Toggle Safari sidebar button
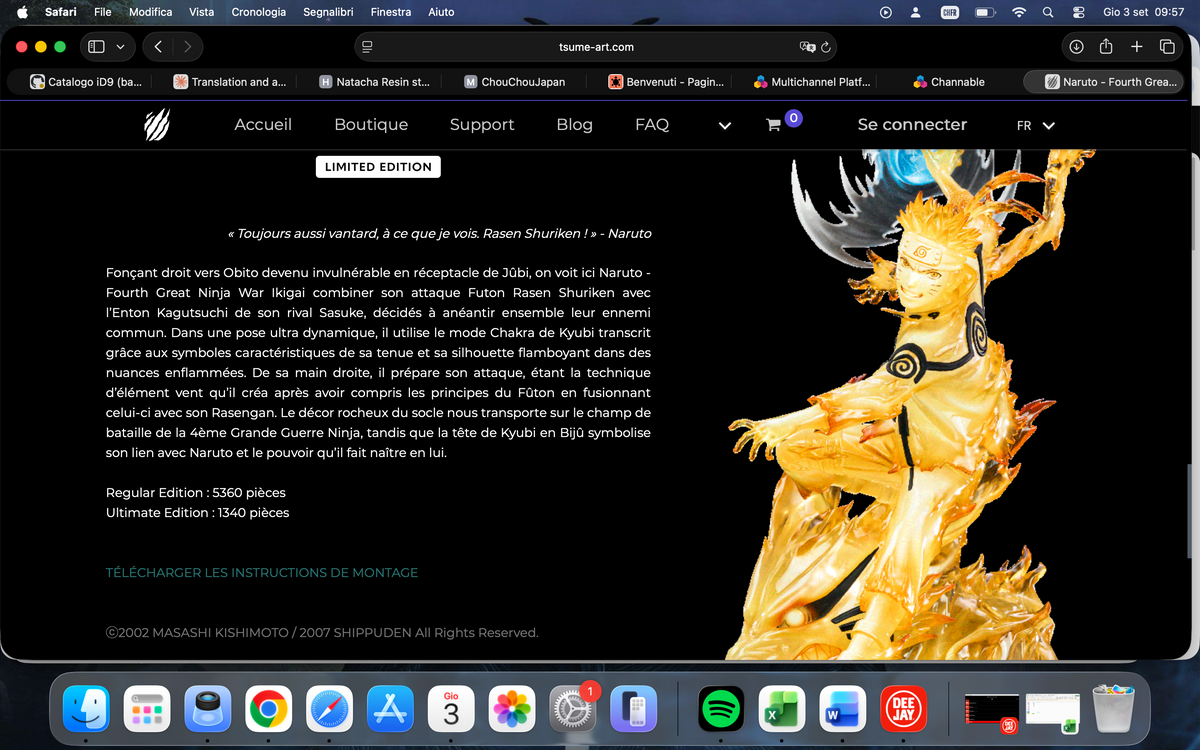Viewport: 1200px width, 750px height. [97, 46]
